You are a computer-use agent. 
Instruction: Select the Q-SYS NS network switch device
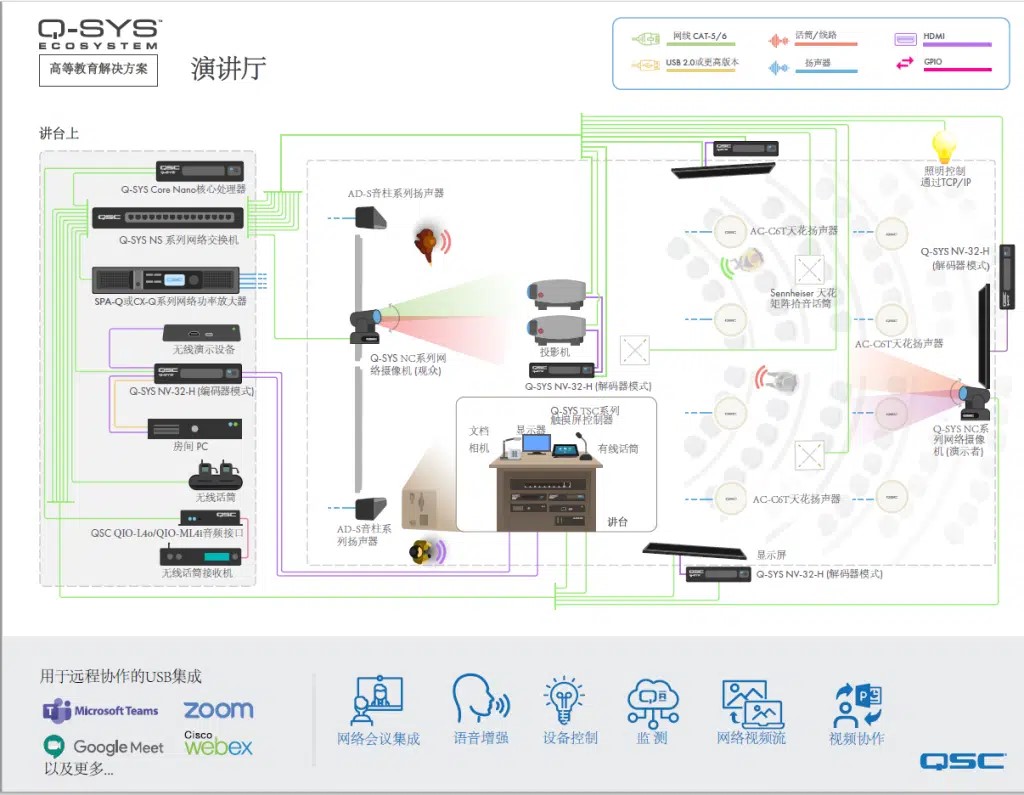(168, 218)
